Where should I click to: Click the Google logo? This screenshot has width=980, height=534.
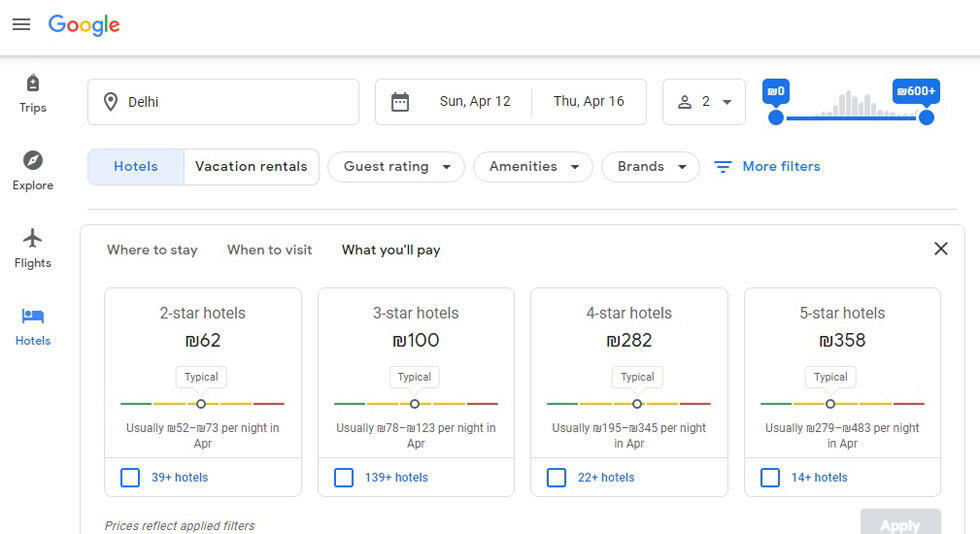pyautogui.click(x=84, y=25)
